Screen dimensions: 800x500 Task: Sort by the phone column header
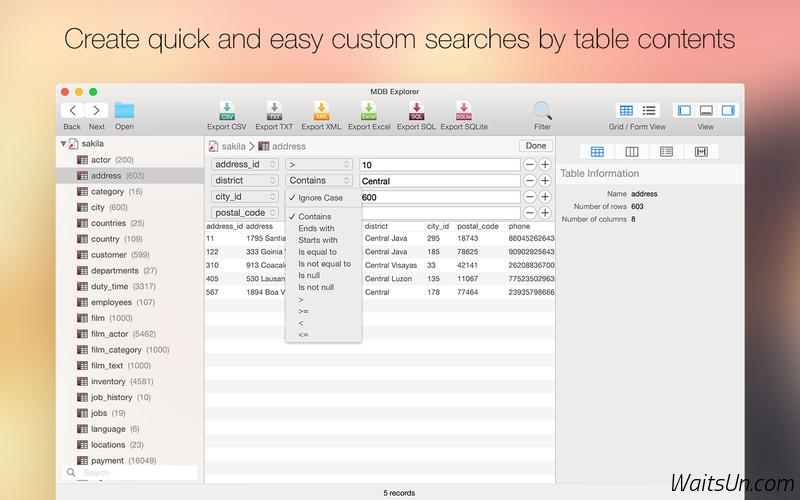point(519,226)
